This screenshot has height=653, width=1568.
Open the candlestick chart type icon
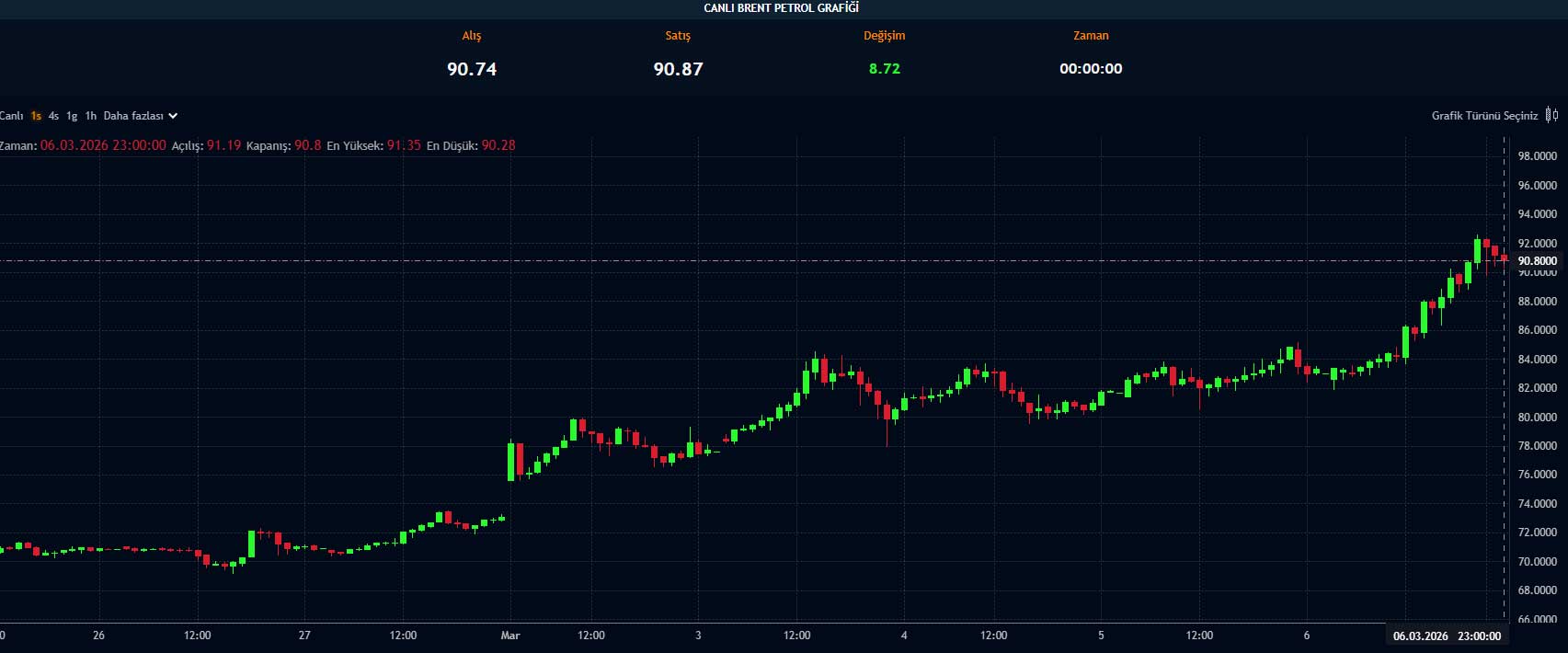click(x=1551, y=115)
